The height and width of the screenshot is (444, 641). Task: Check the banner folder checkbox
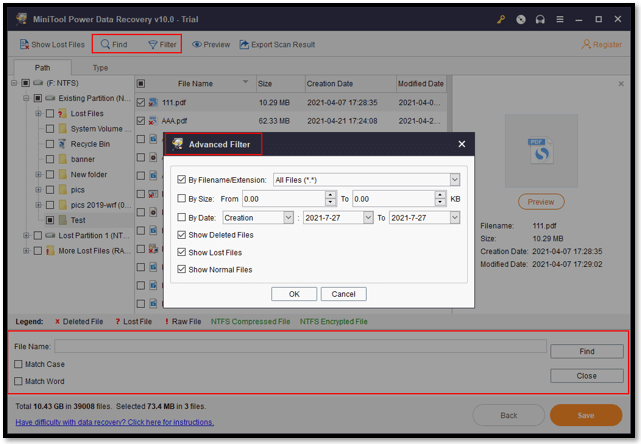coord(50,159)
